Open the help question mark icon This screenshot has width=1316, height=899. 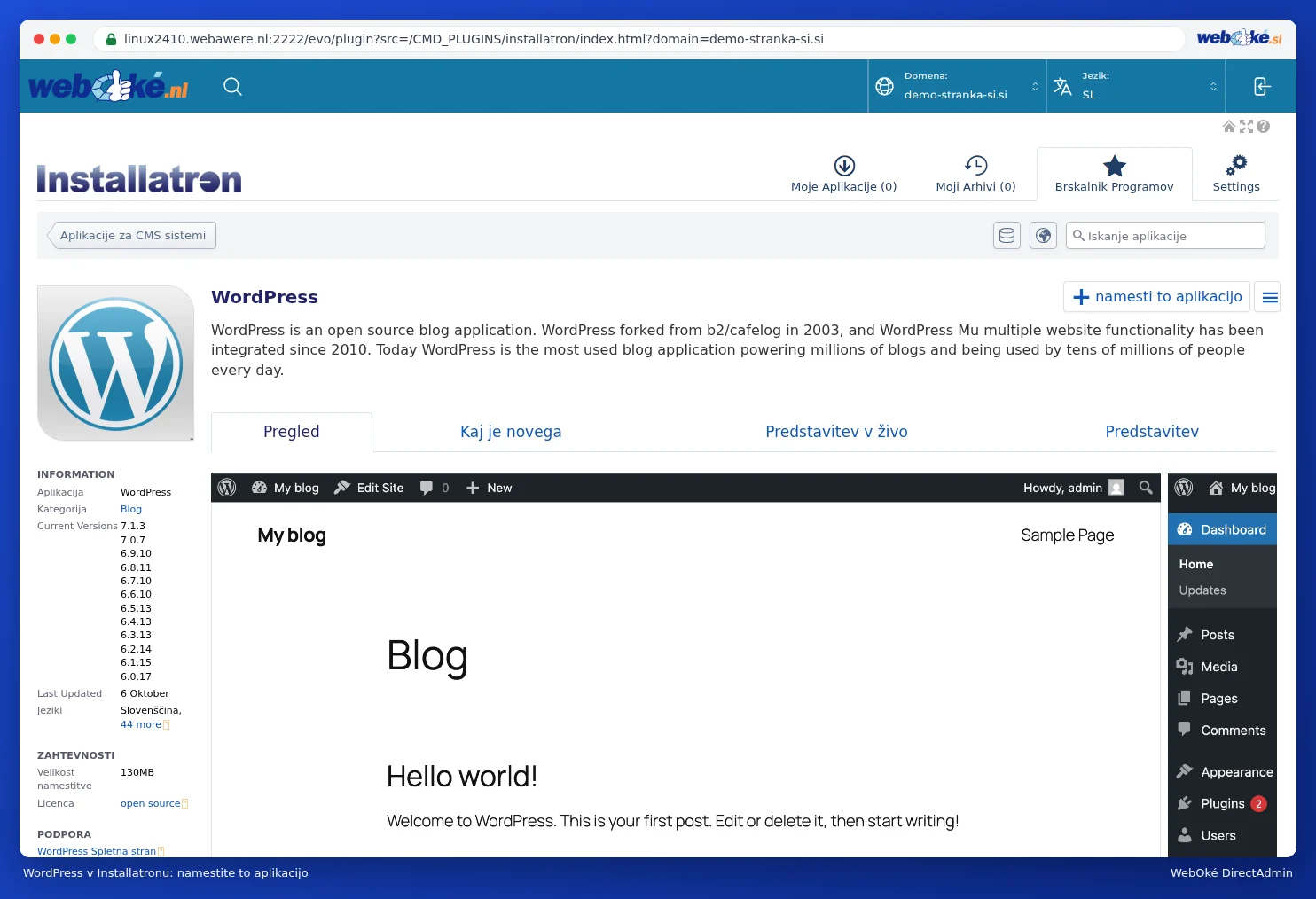1264,127
